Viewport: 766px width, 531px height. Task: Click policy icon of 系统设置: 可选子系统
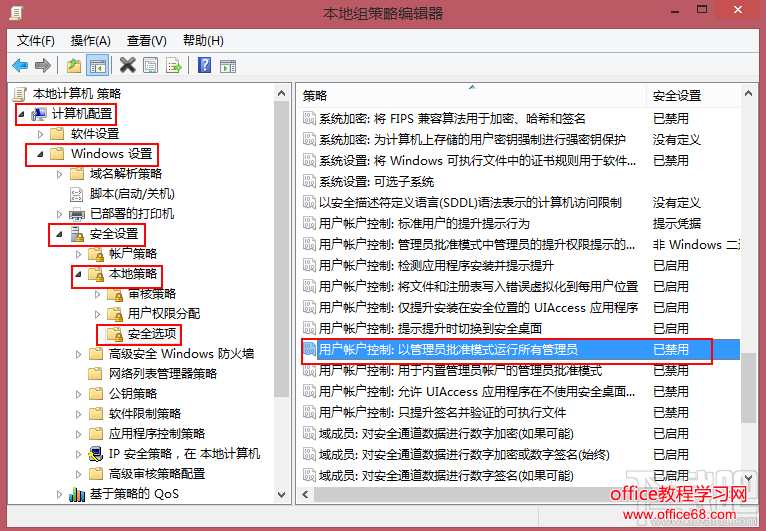click(x=309, y=182)
